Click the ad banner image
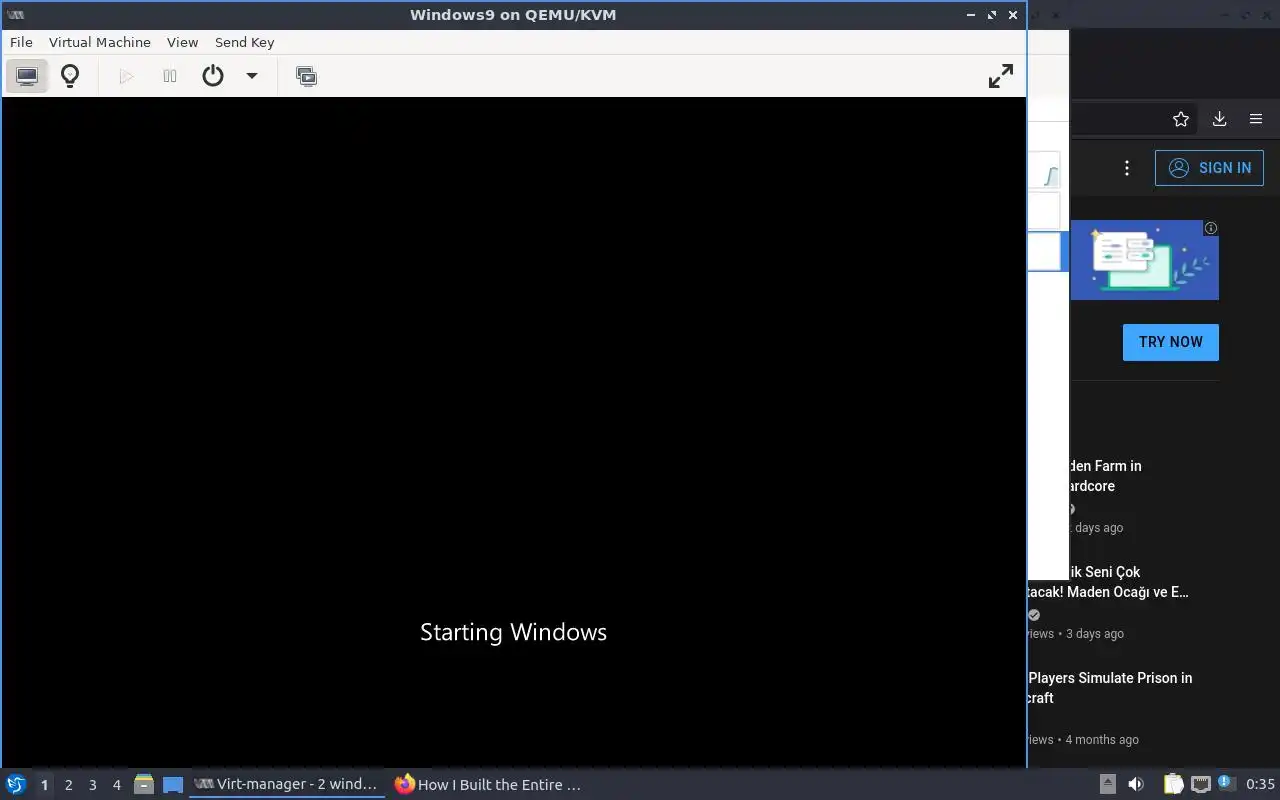The height and width of the screenshot is (800, 1280). click(1144, 260)
